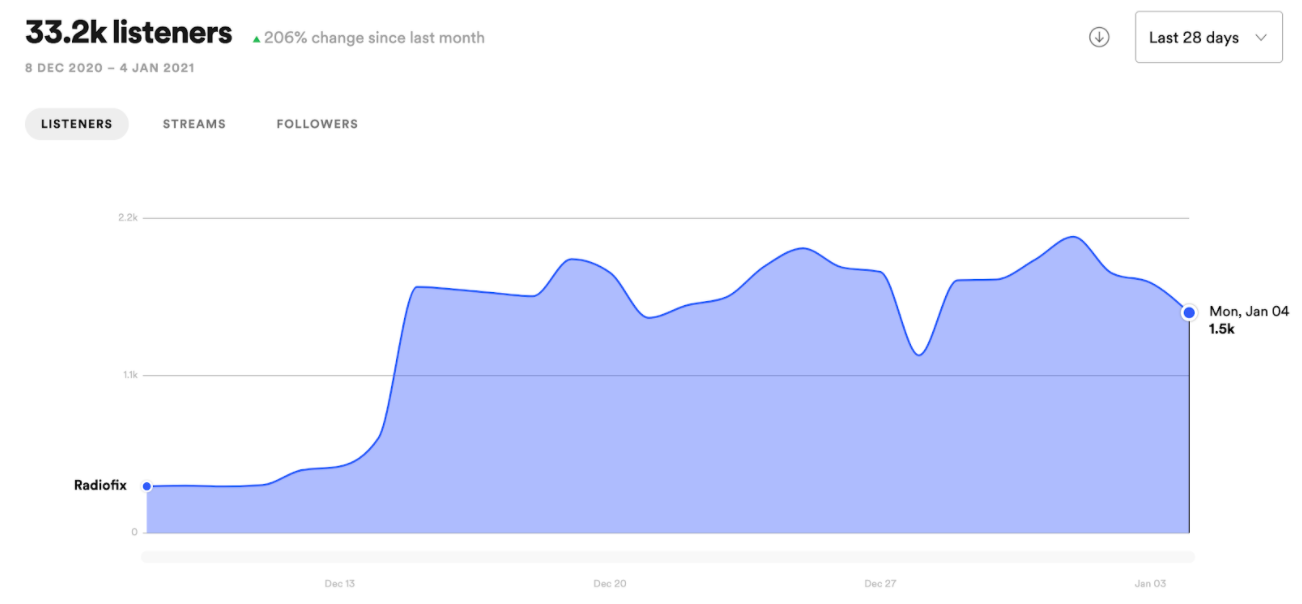
Task: Click the download data icon
Action: point(1099,37)
